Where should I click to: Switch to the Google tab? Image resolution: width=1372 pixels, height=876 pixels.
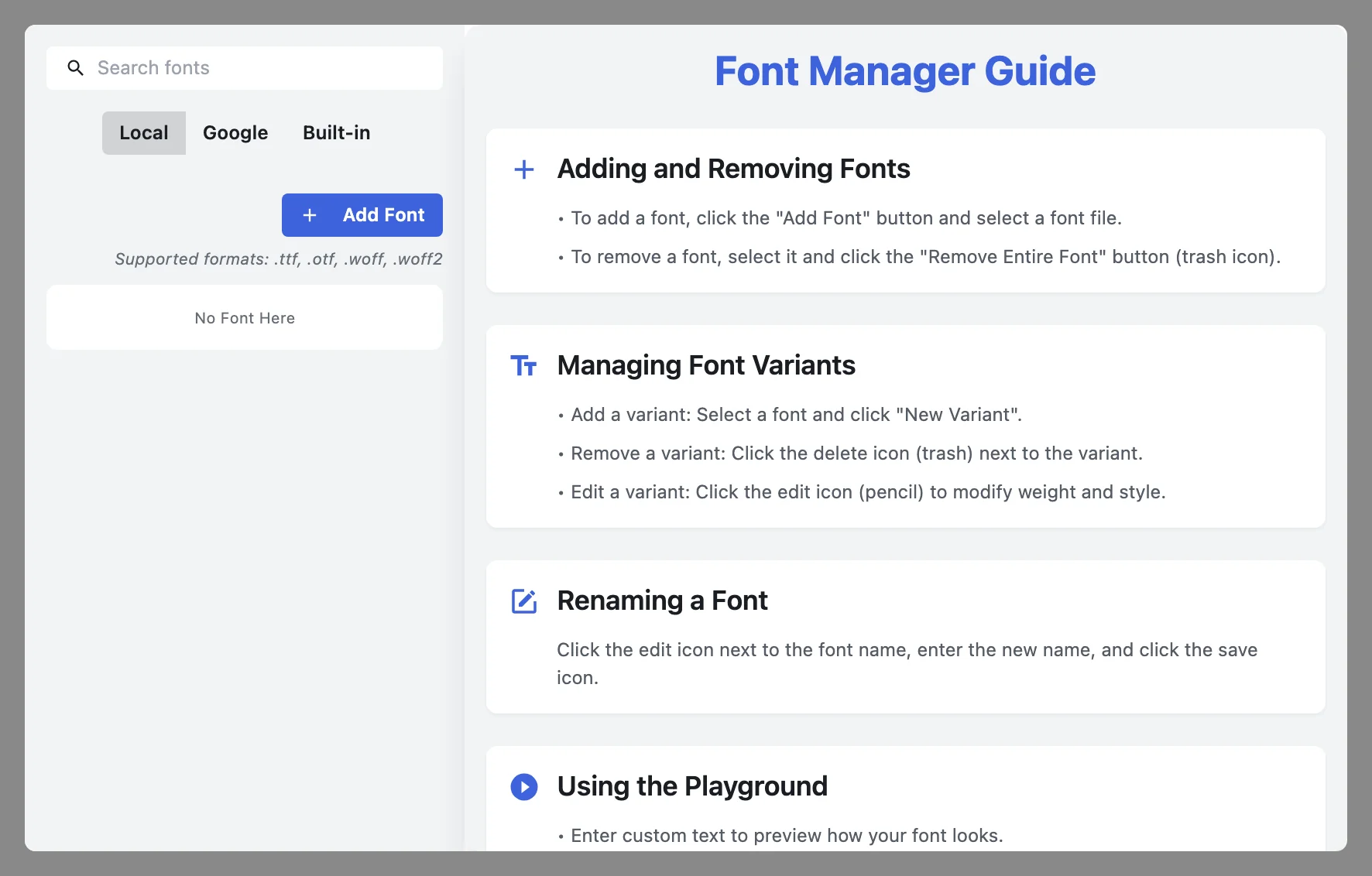(x=235, y=133)
